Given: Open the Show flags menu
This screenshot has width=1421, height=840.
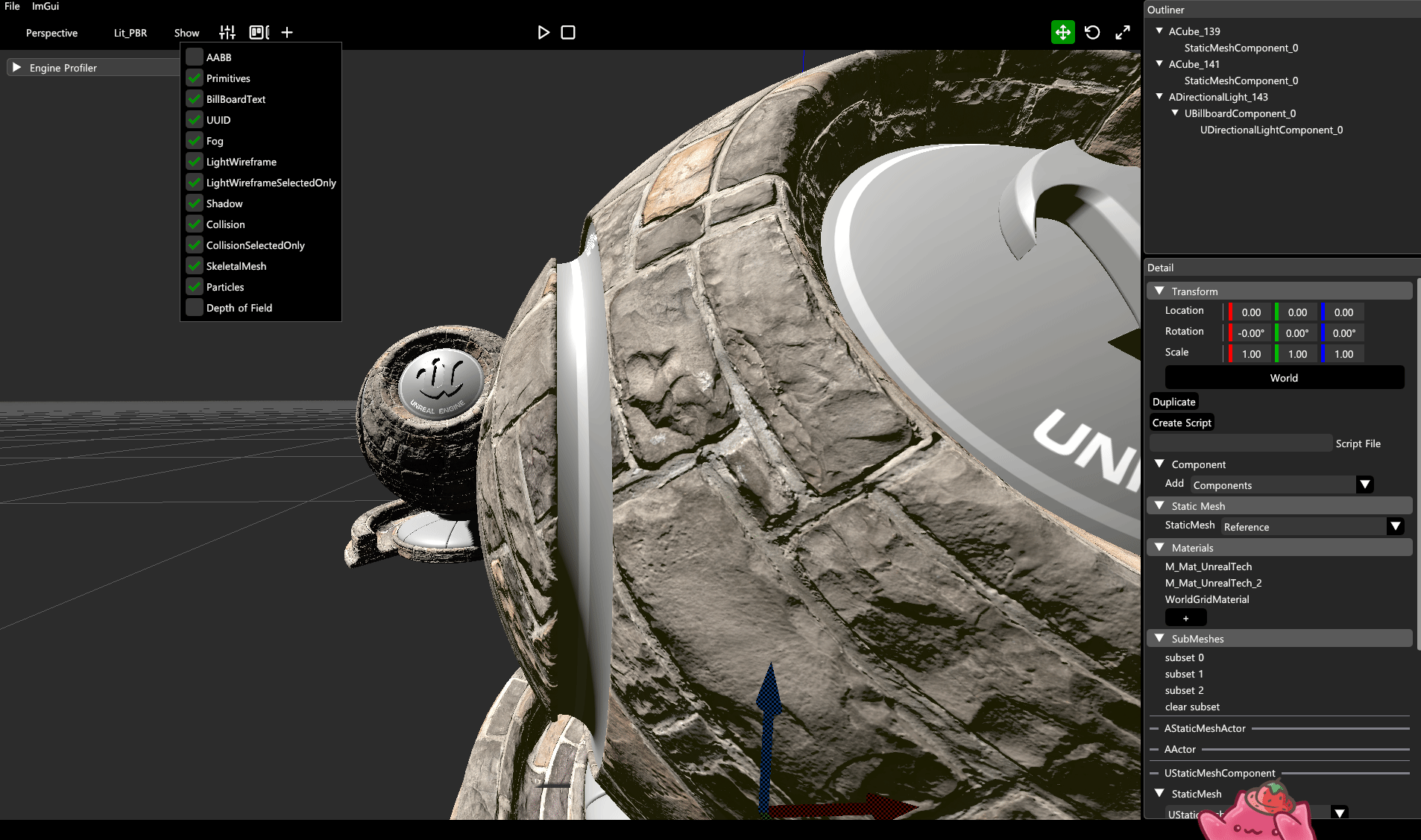Looking at the screenshot, I should 186,33.
